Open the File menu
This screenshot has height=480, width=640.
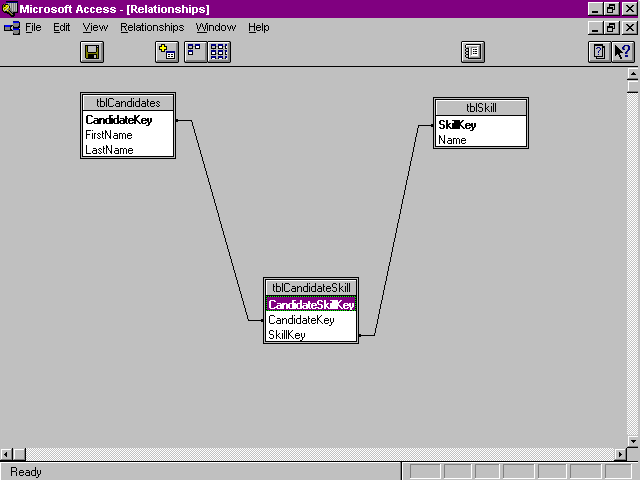coord(33,27)
